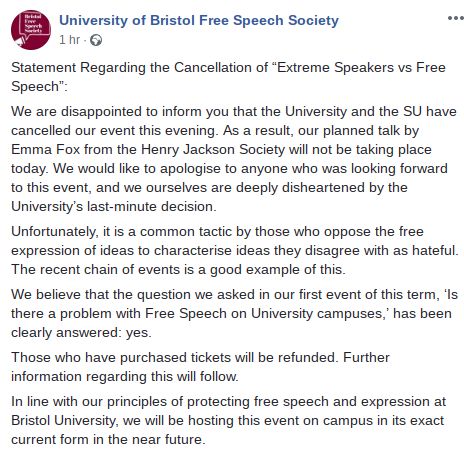Click the megaphone graphic in the society logo

(x=19, y=41)
